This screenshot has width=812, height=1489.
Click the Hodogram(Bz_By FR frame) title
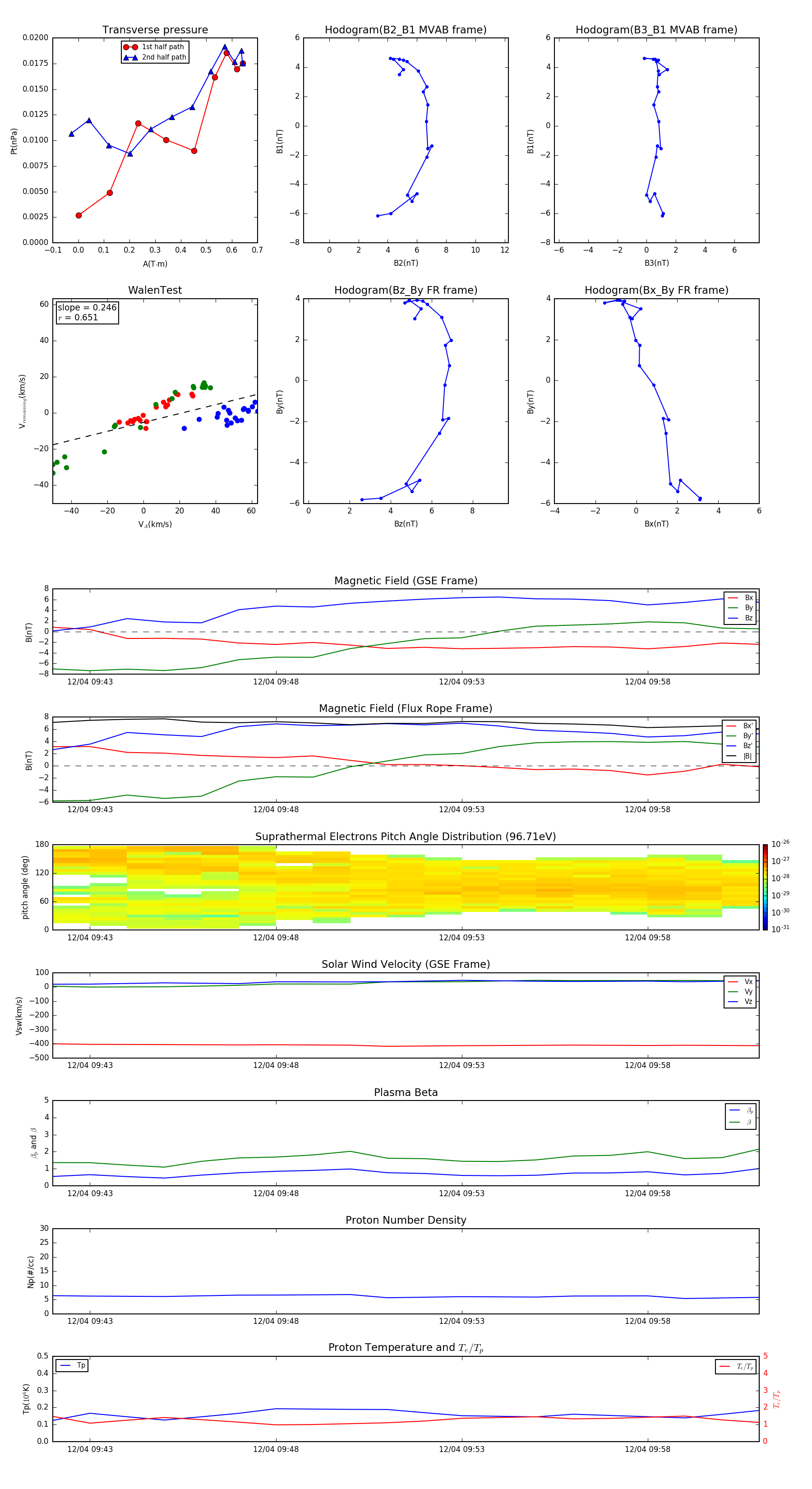[405, 290]
